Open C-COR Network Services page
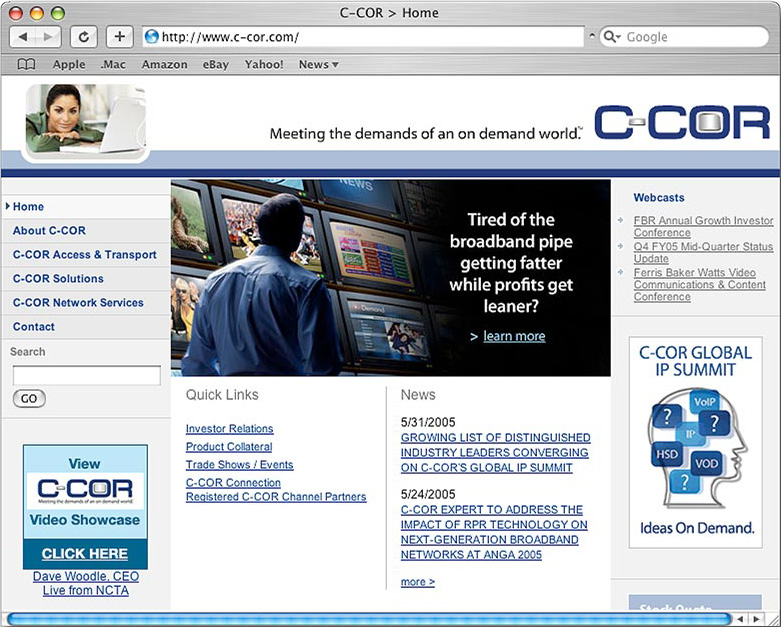This screenshot has width=781, height=627. point(78,303)
